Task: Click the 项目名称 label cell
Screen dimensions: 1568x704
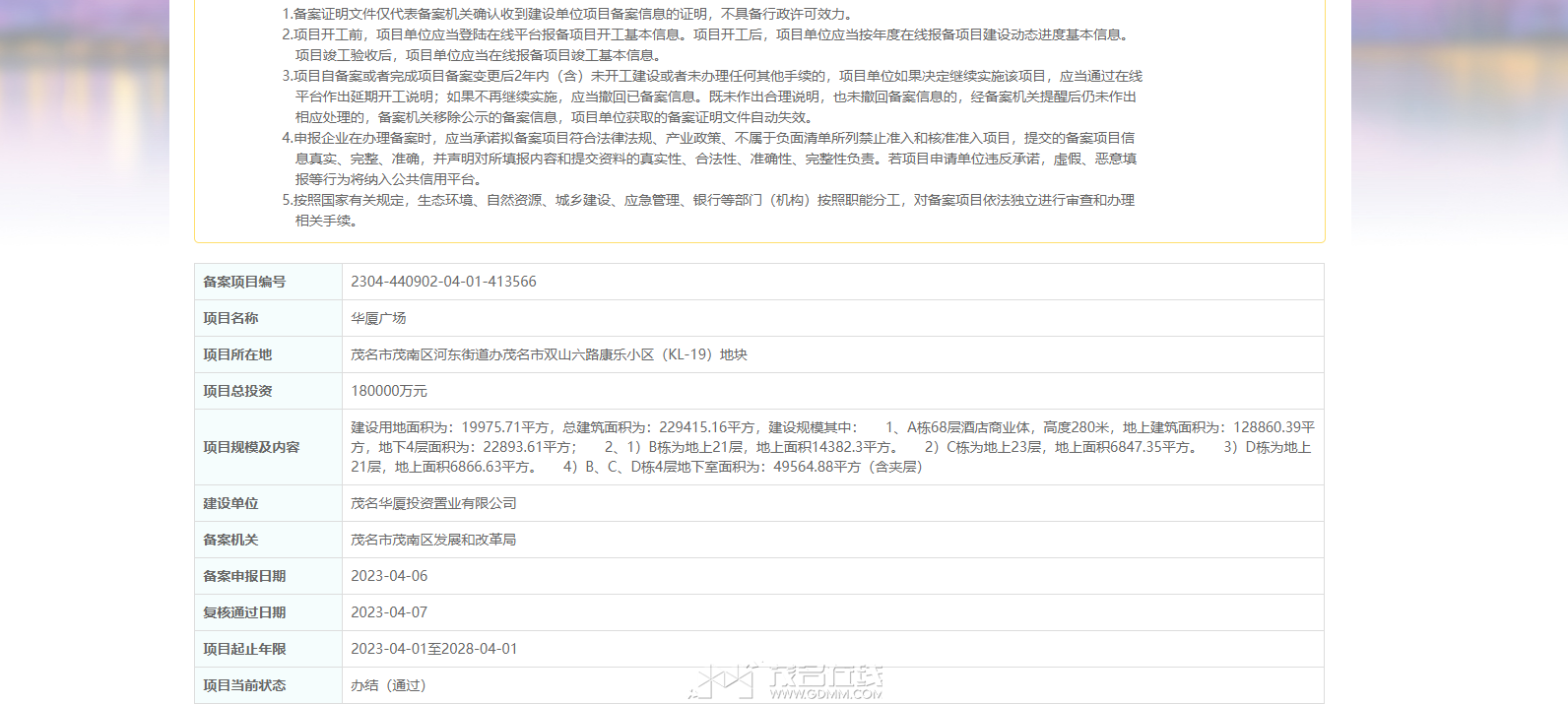Action: pyautogui.click(x=268, y=318)
